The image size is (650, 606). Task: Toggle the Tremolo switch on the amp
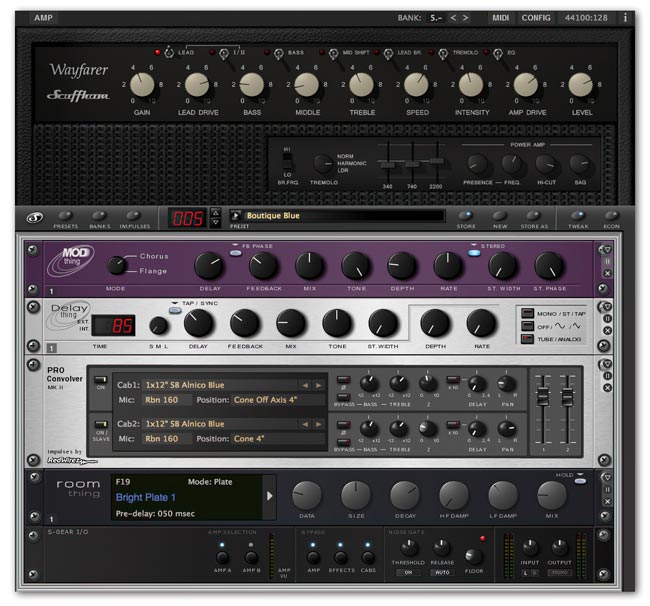tap(443, 53)
